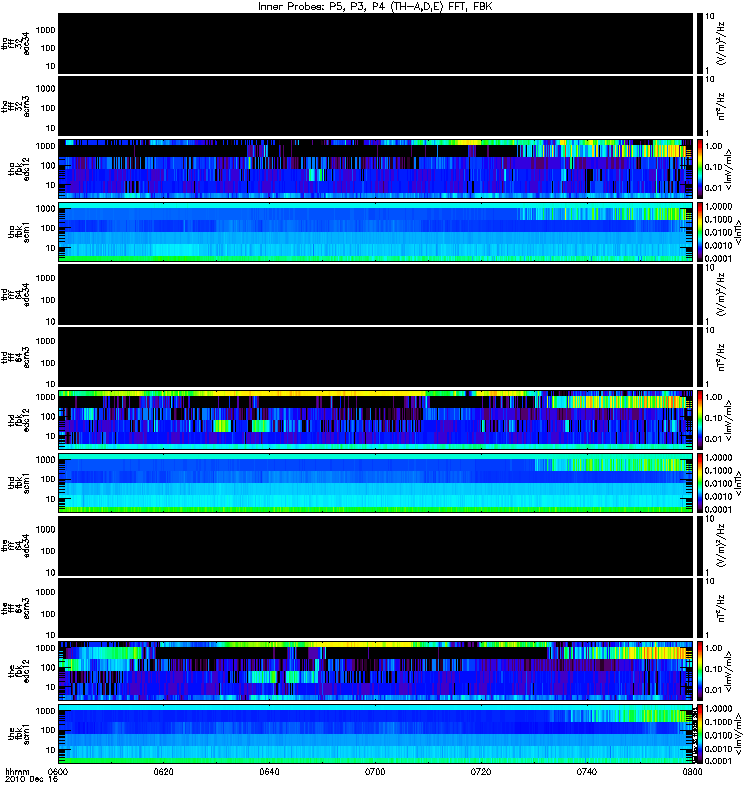Click the tha fbk scm1 rainbow color bar
Screen dimensions: 750x800
pyautogui.click(x=700, y=232)
